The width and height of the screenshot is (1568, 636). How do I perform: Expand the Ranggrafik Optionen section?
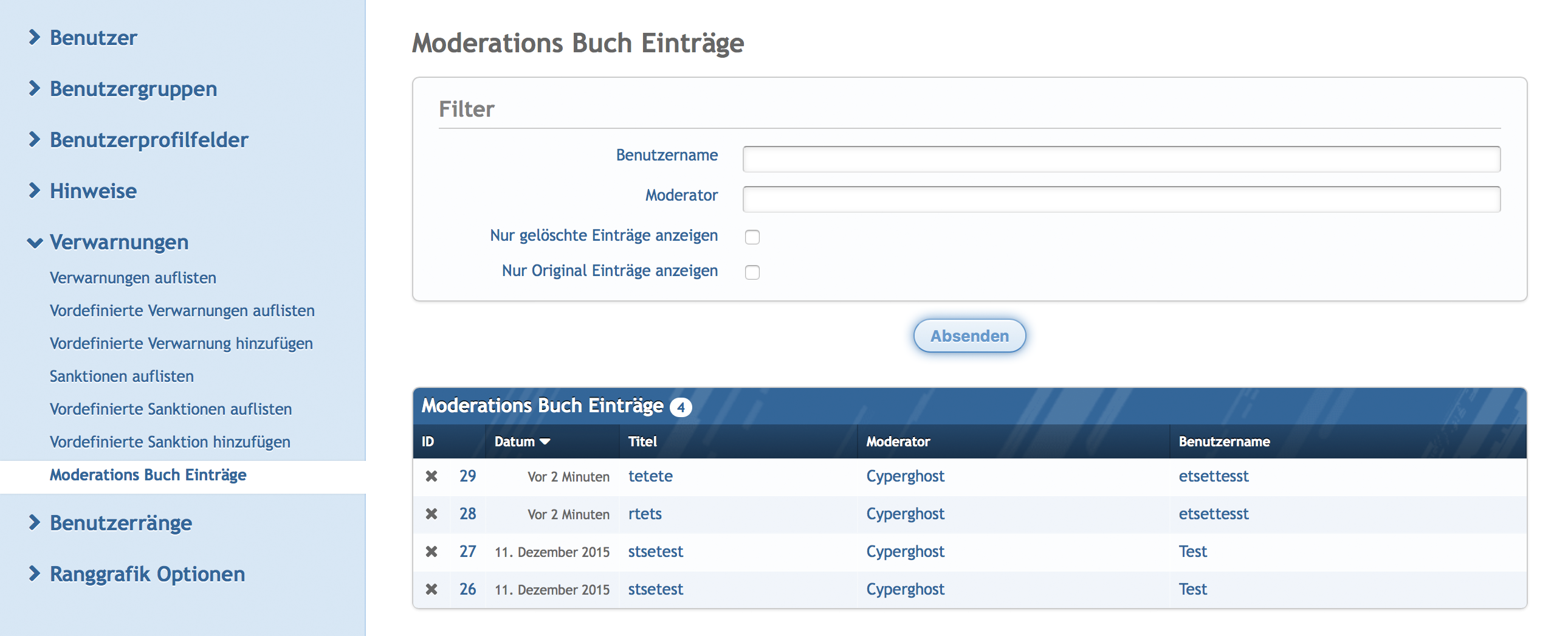click(146, 574)
